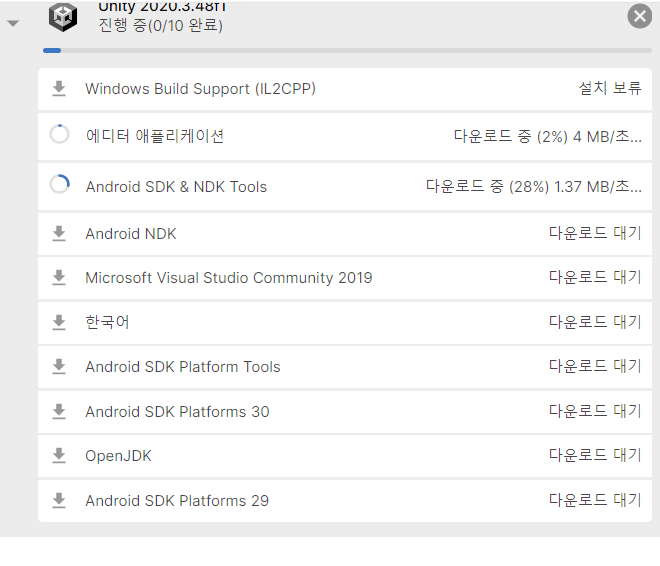This screenshot has height=566, width=660.
Task: Select Microsoft Visual Studio Community 2019 label
Action: coord(229,278)
